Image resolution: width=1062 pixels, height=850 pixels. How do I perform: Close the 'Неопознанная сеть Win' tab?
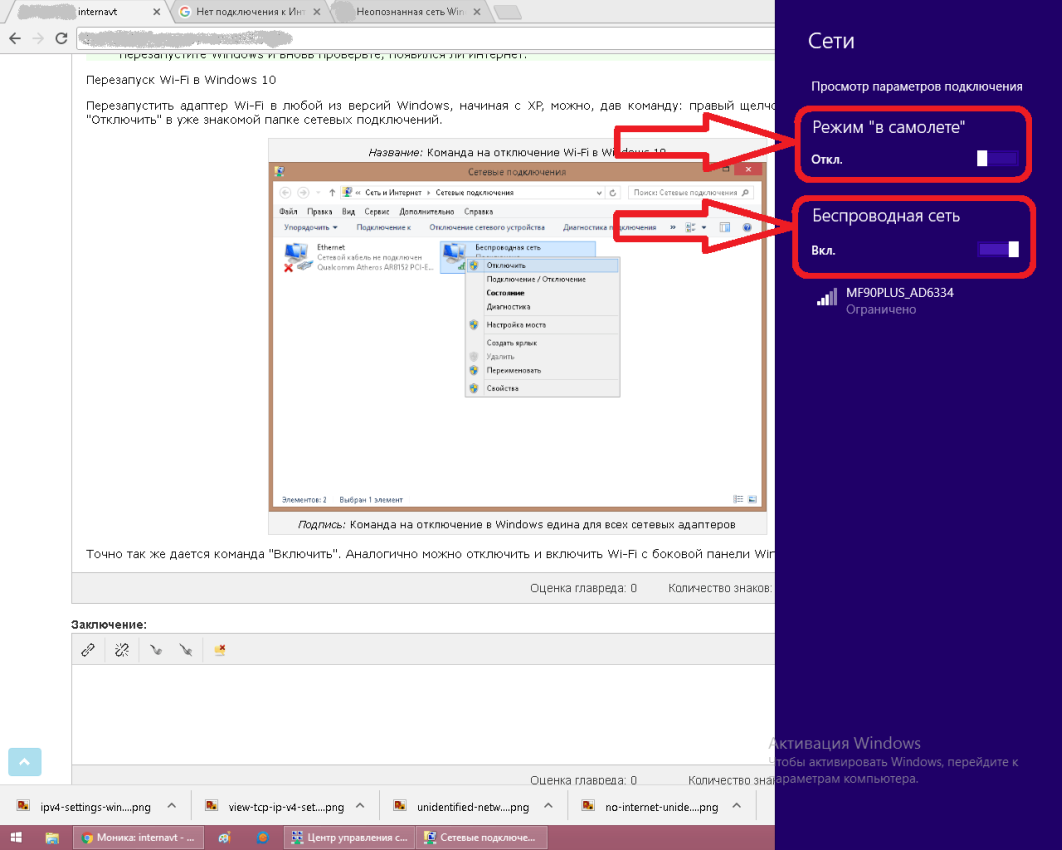(x=477, y=12)
